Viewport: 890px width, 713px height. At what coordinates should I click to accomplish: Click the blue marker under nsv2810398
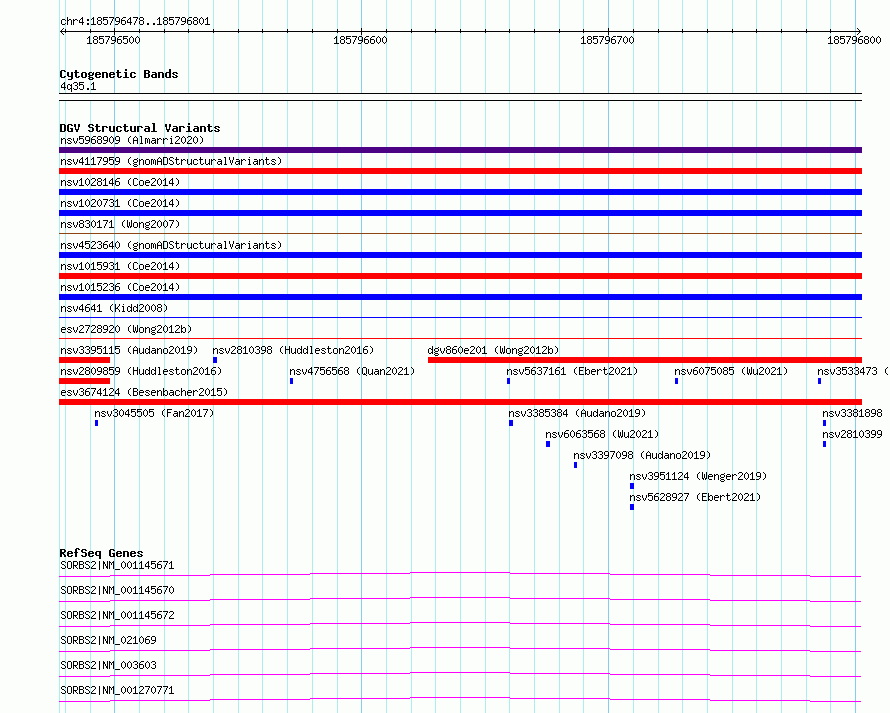pos(215,360)
